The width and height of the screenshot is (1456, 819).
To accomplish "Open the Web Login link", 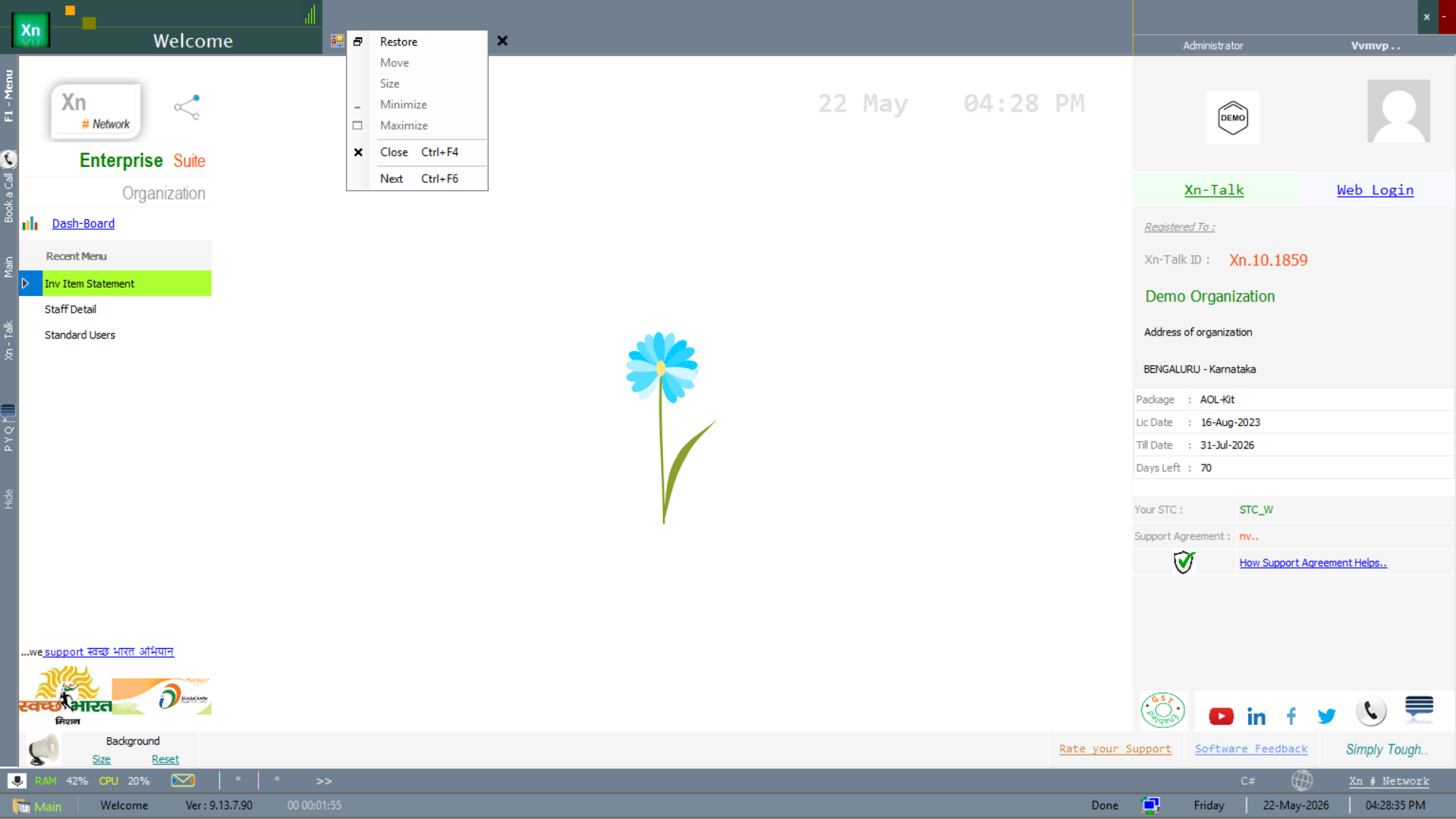I will (1375, 190).
